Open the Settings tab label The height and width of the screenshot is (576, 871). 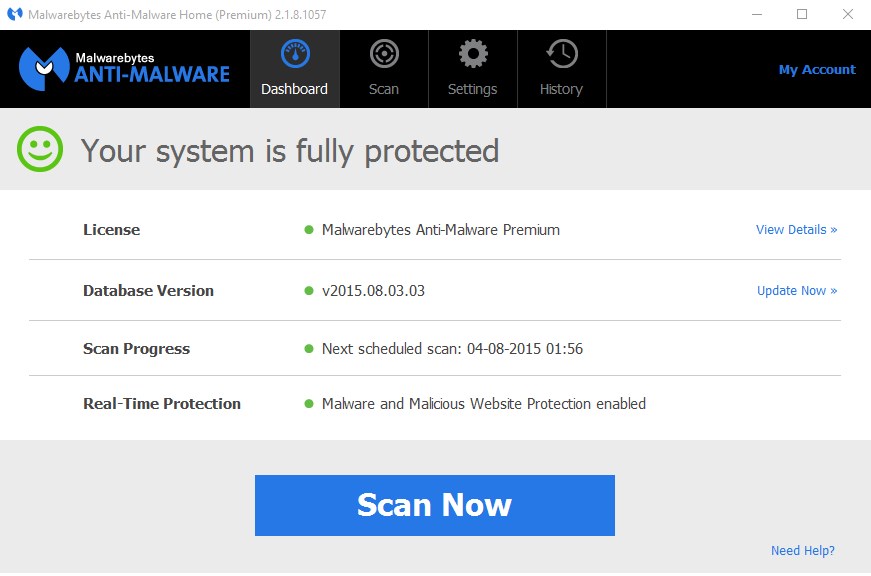pos(473,89)
